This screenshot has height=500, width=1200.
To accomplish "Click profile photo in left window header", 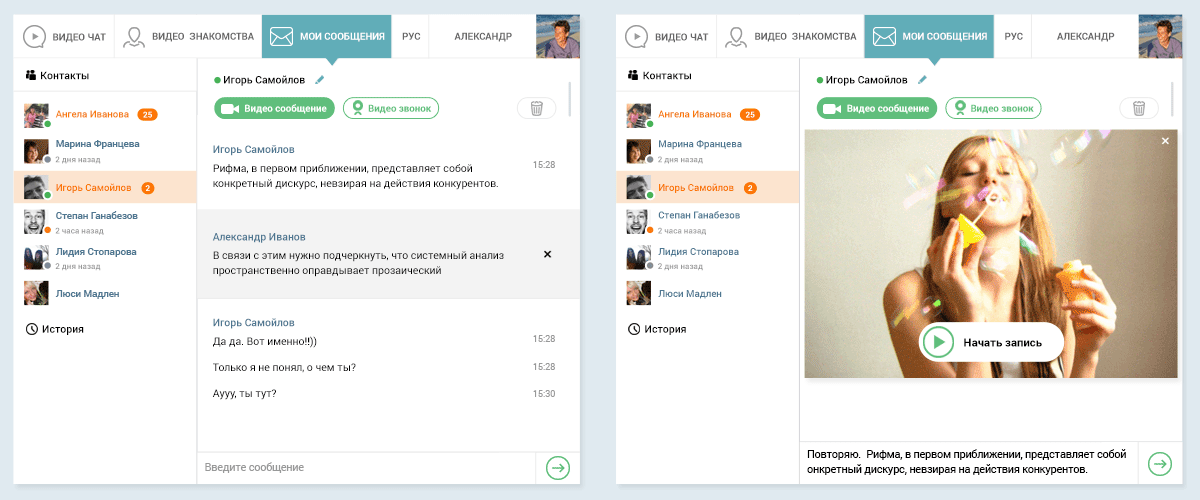I will [x=558, y=37].
